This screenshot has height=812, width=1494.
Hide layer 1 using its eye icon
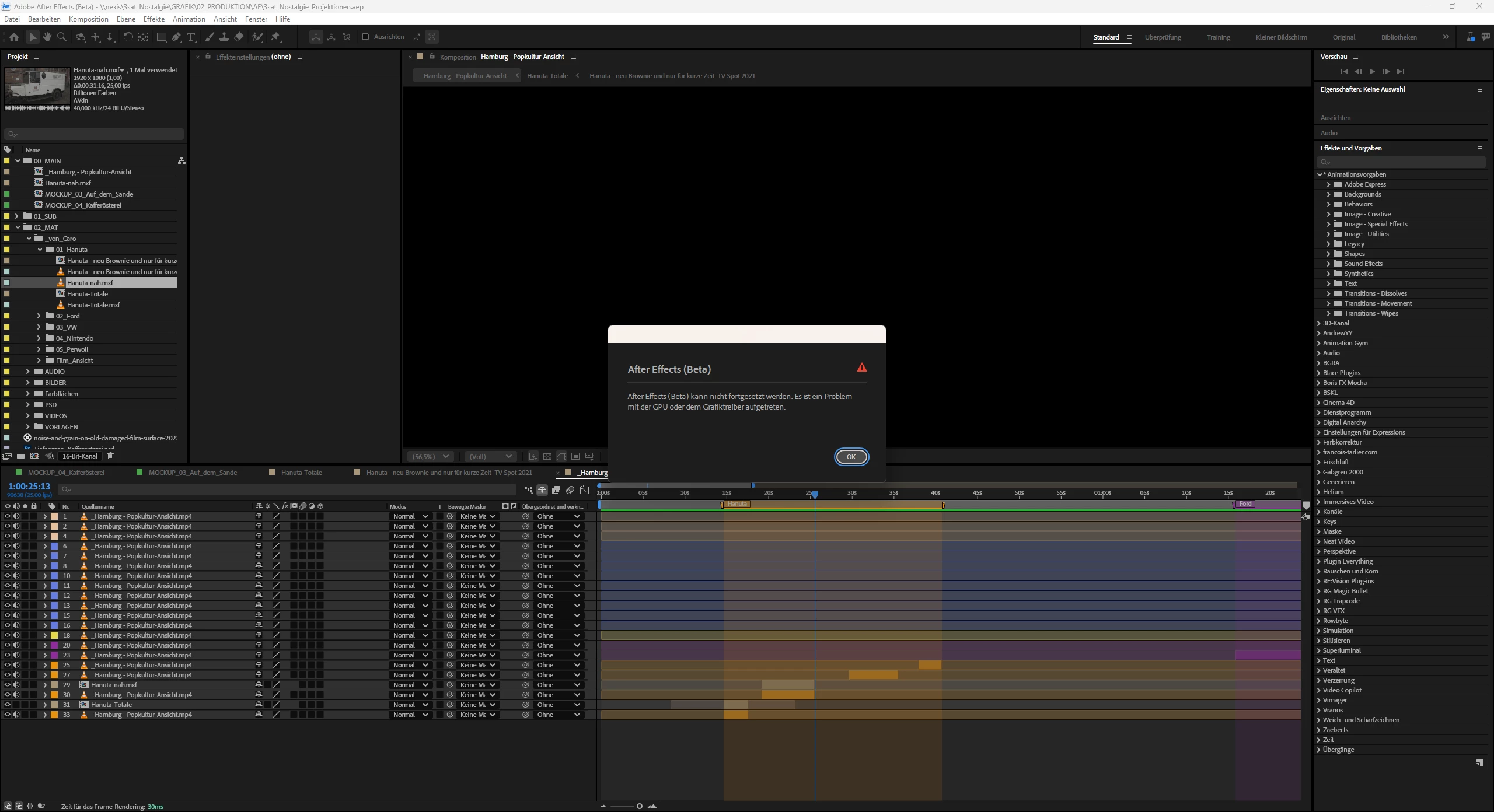click(7, 516)
